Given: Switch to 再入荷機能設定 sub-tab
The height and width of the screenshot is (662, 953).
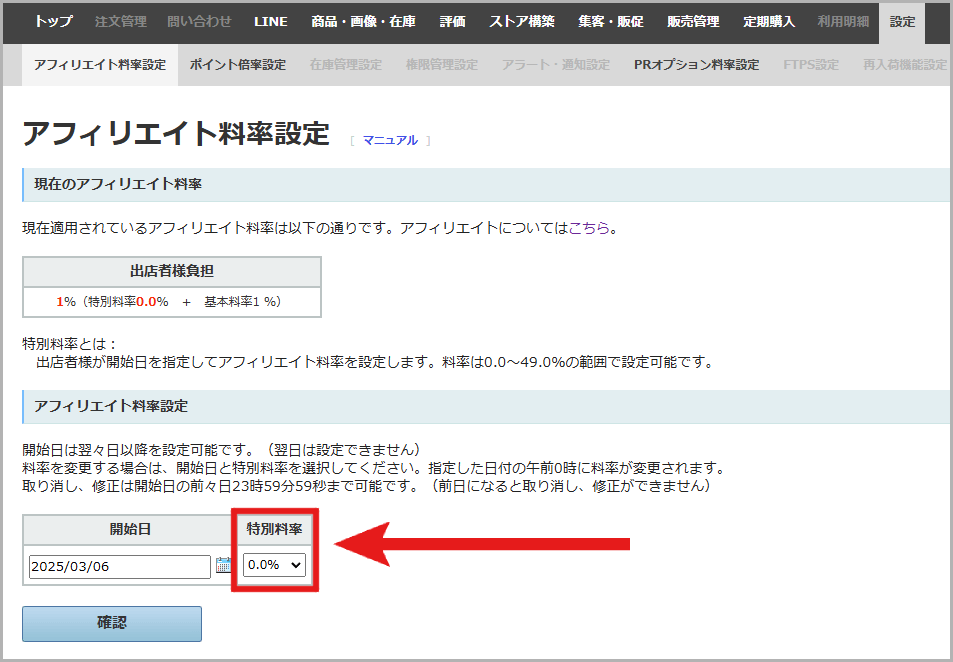Looking at the screenshot, I should (x=905, y=65).
